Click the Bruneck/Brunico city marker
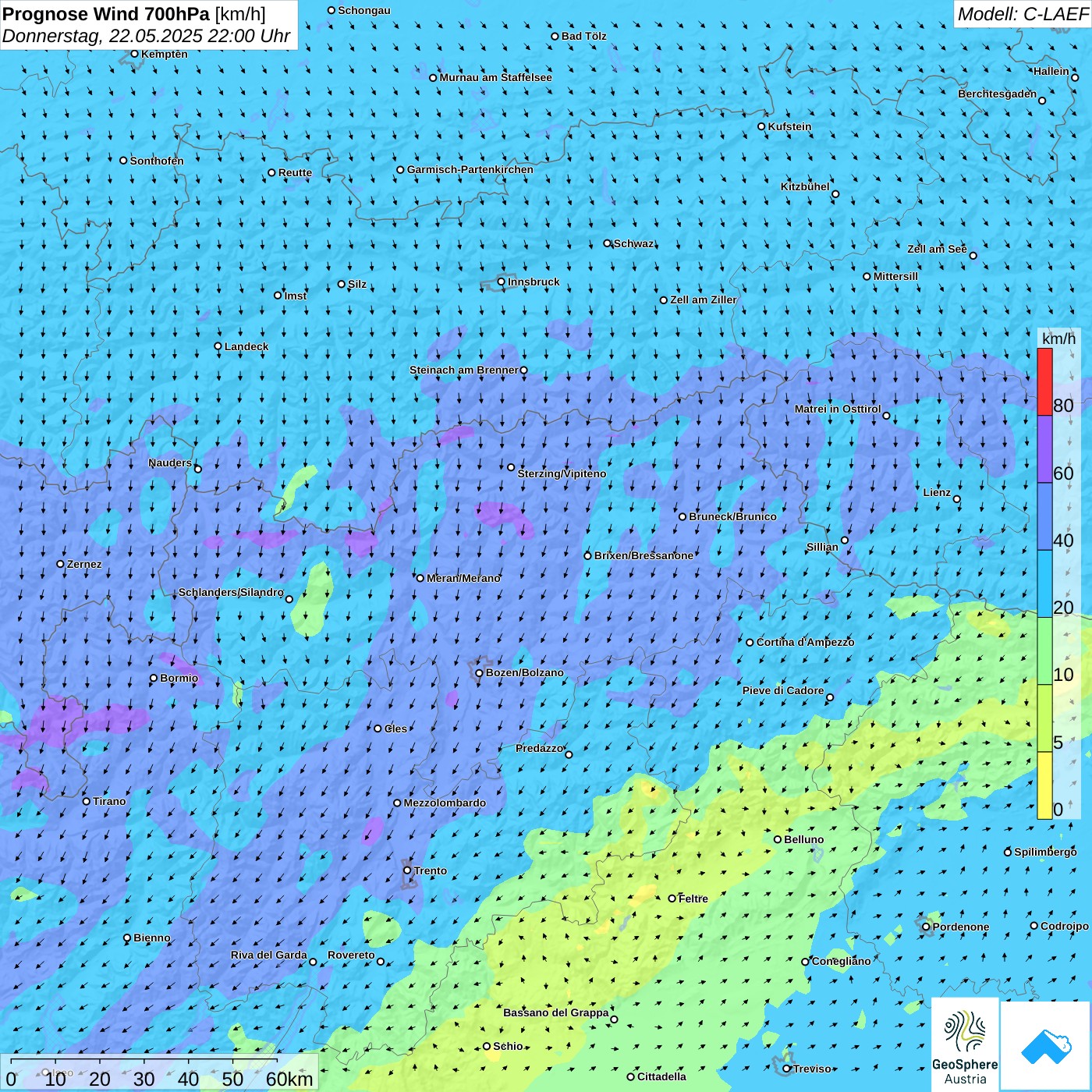This screenshot has height=1092, width=1092. coord(682,516)
